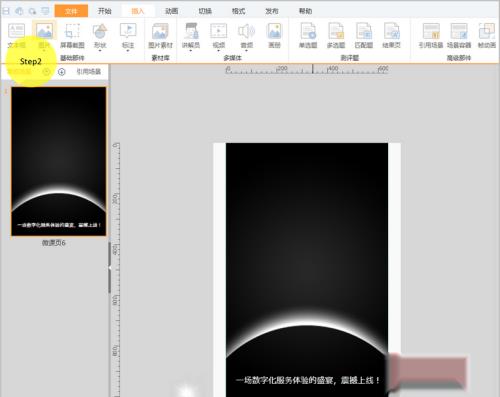Add a 单选题 single-choice question

pos(308,35)
